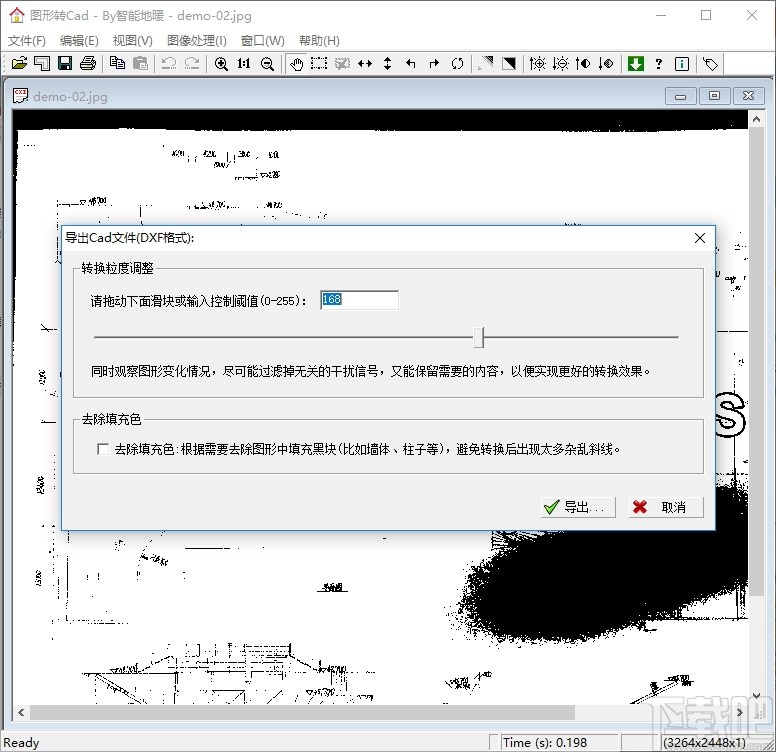Rotate image left
The image size is (776, 752).
[411, 63]
